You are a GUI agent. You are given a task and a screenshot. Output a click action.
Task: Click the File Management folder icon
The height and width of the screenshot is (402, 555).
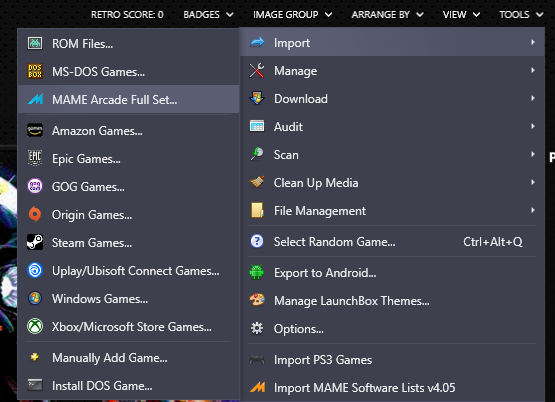pyautogui.click(x=257, y=210)
